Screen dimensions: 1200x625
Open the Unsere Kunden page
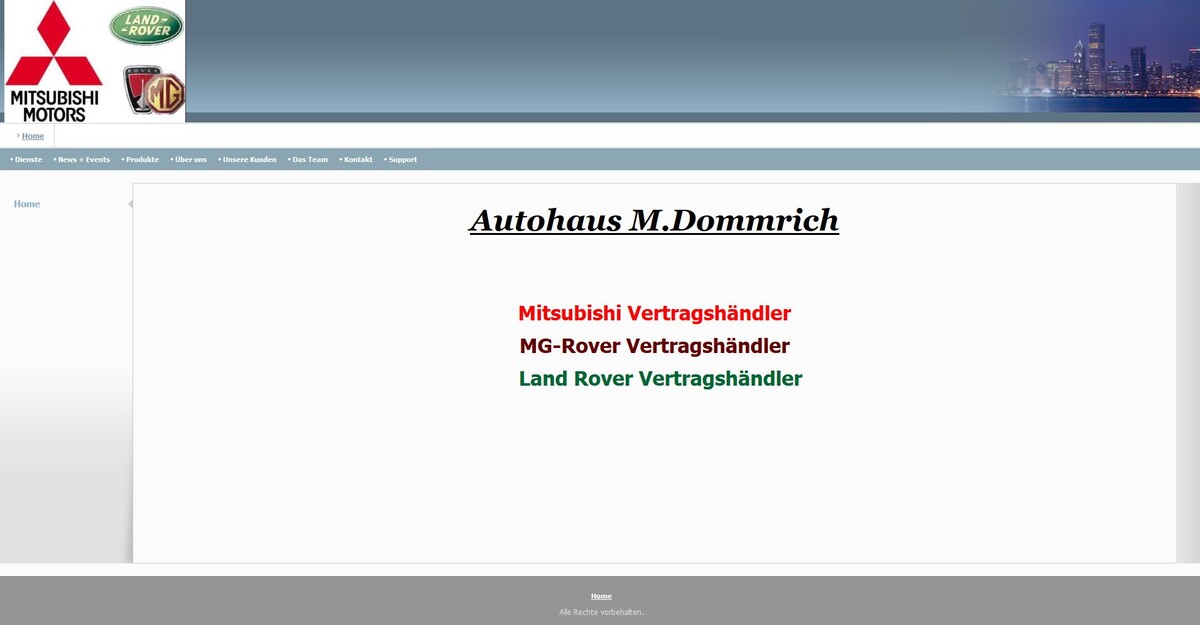pyautogui.click(x=249, y=160)
